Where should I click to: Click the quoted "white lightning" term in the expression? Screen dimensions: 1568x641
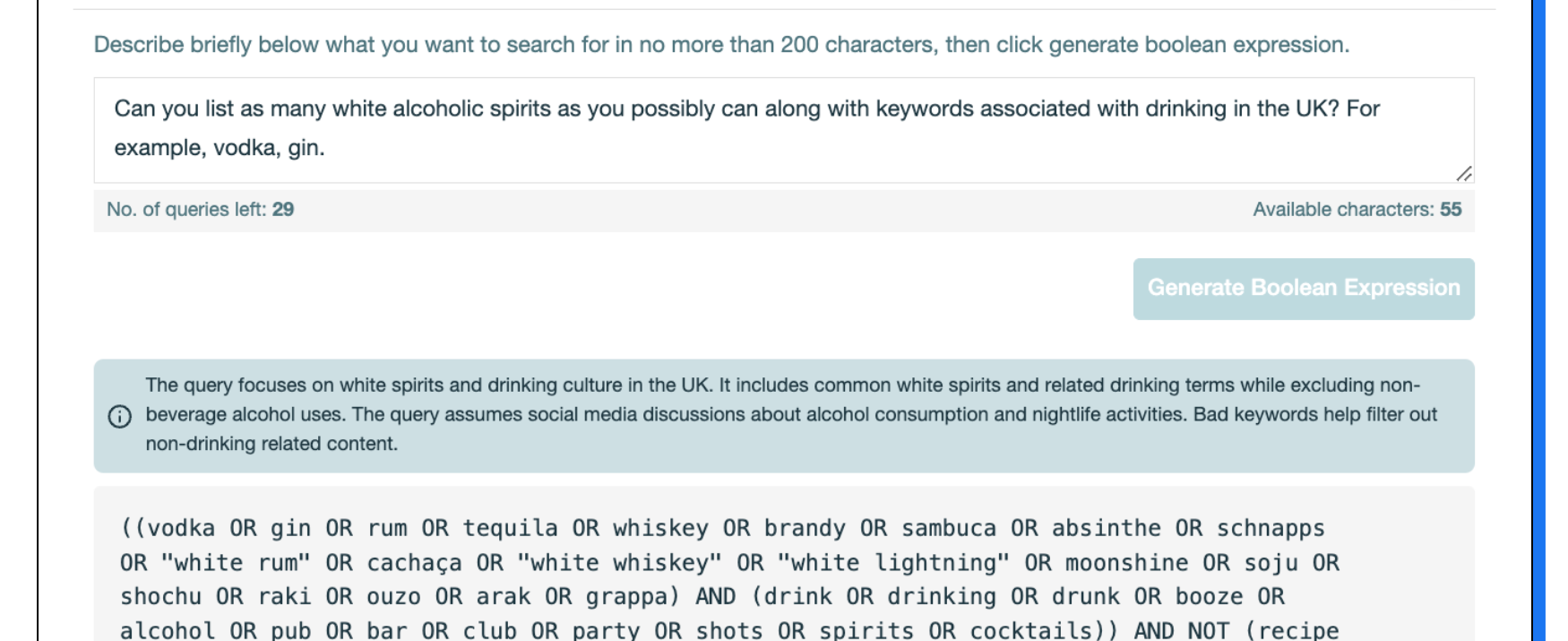pos(893,563)
